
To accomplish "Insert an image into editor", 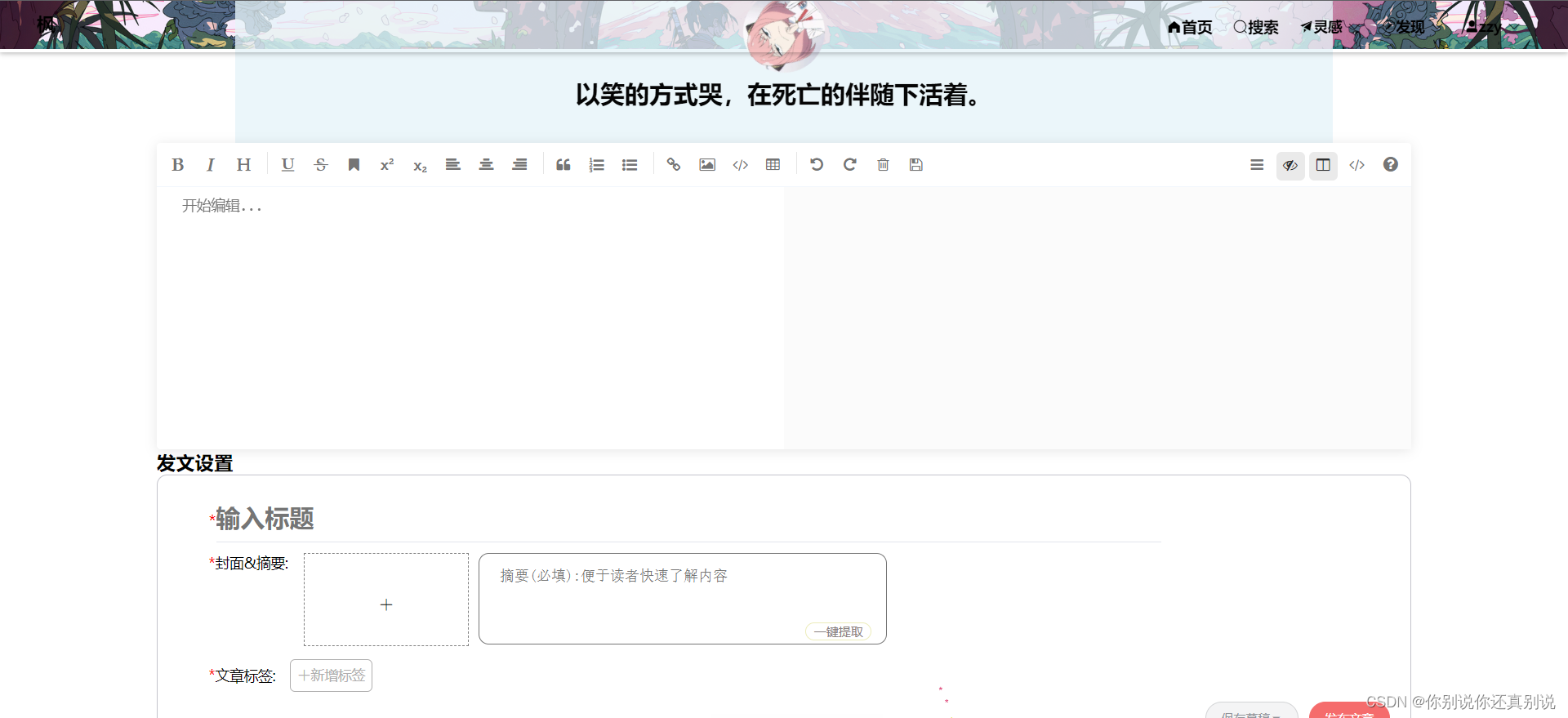I will [x=707, y=165].
